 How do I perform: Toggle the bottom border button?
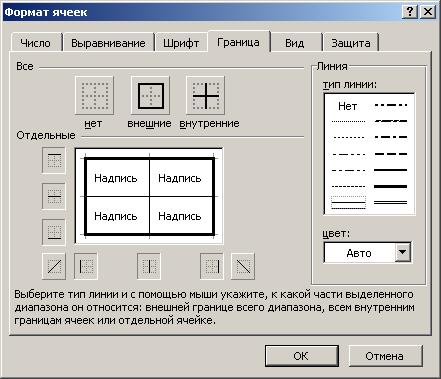54,232
